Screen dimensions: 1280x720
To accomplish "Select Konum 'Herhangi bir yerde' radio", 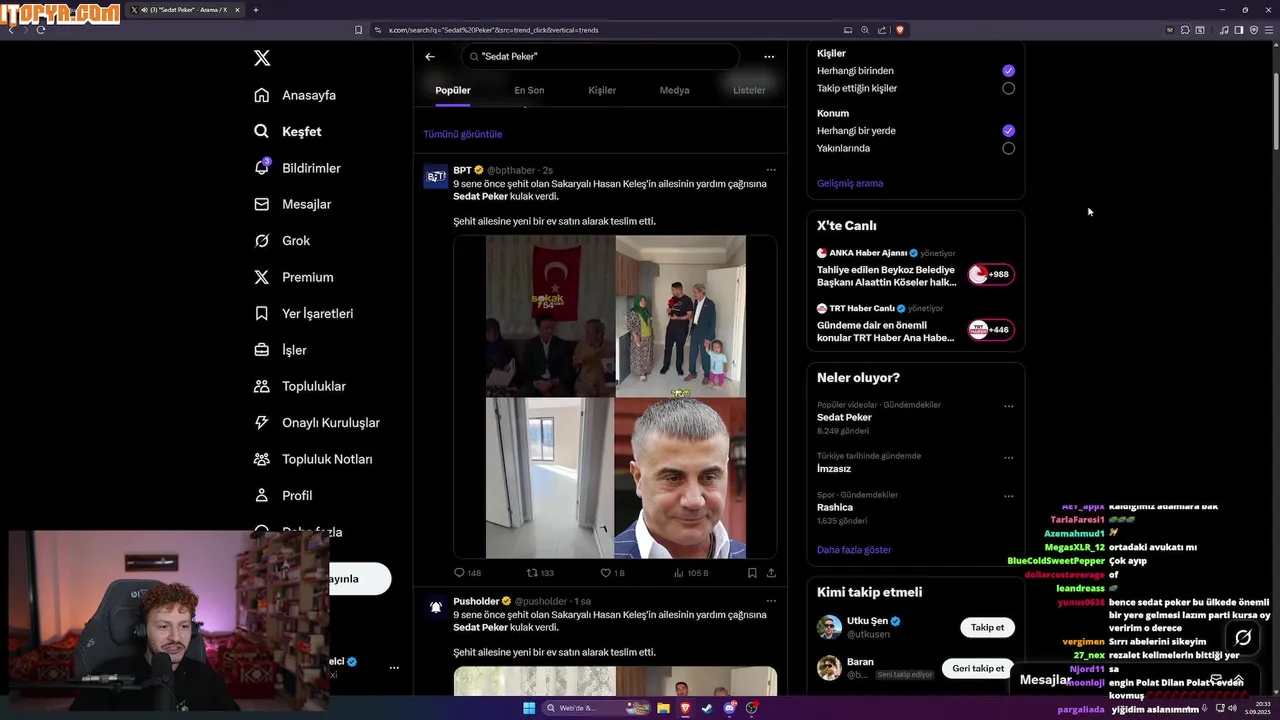I will click(1008, 131).
